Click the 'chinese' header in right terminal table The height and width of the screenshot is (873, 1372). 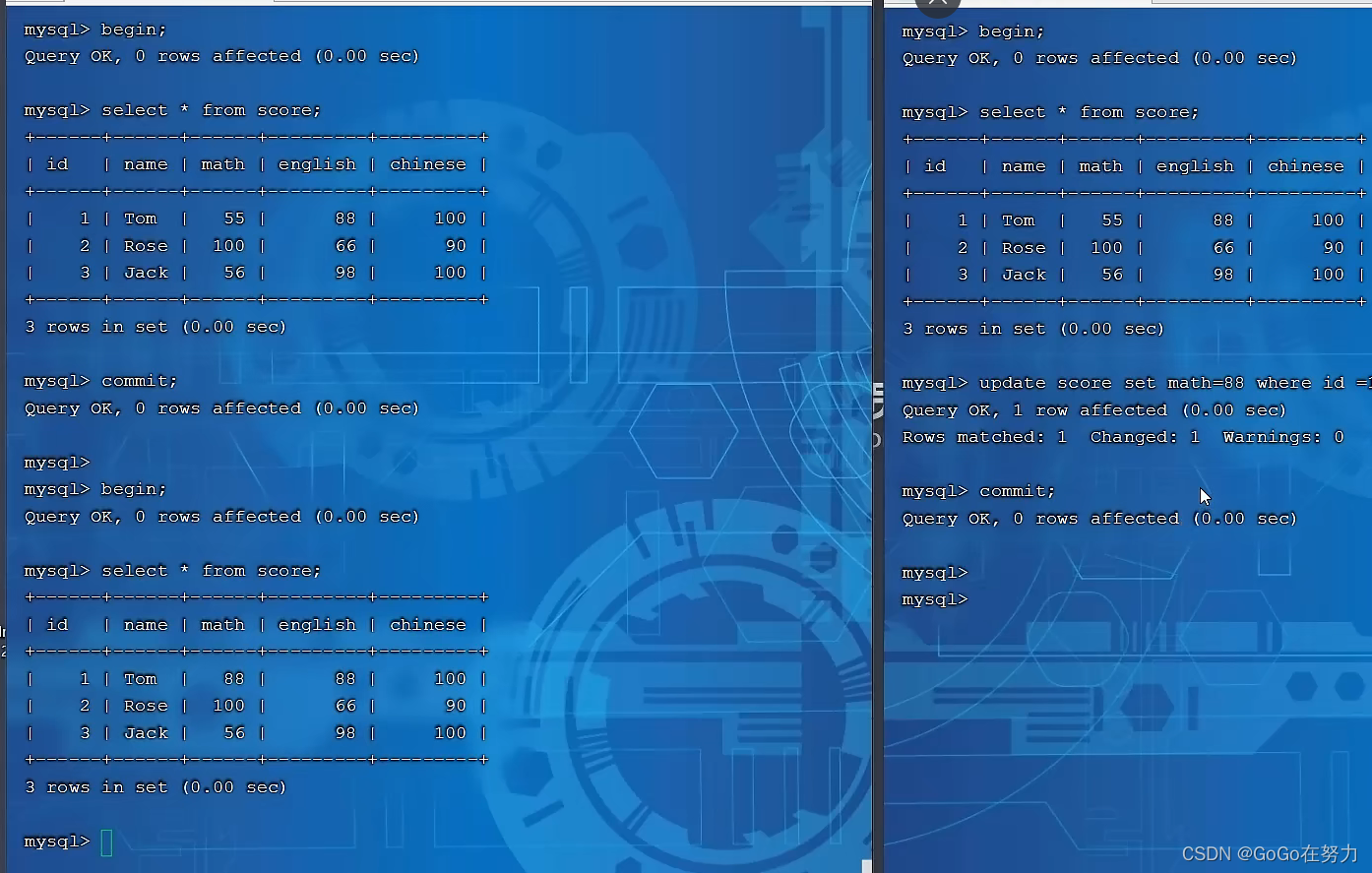(x=1305, y=166)
